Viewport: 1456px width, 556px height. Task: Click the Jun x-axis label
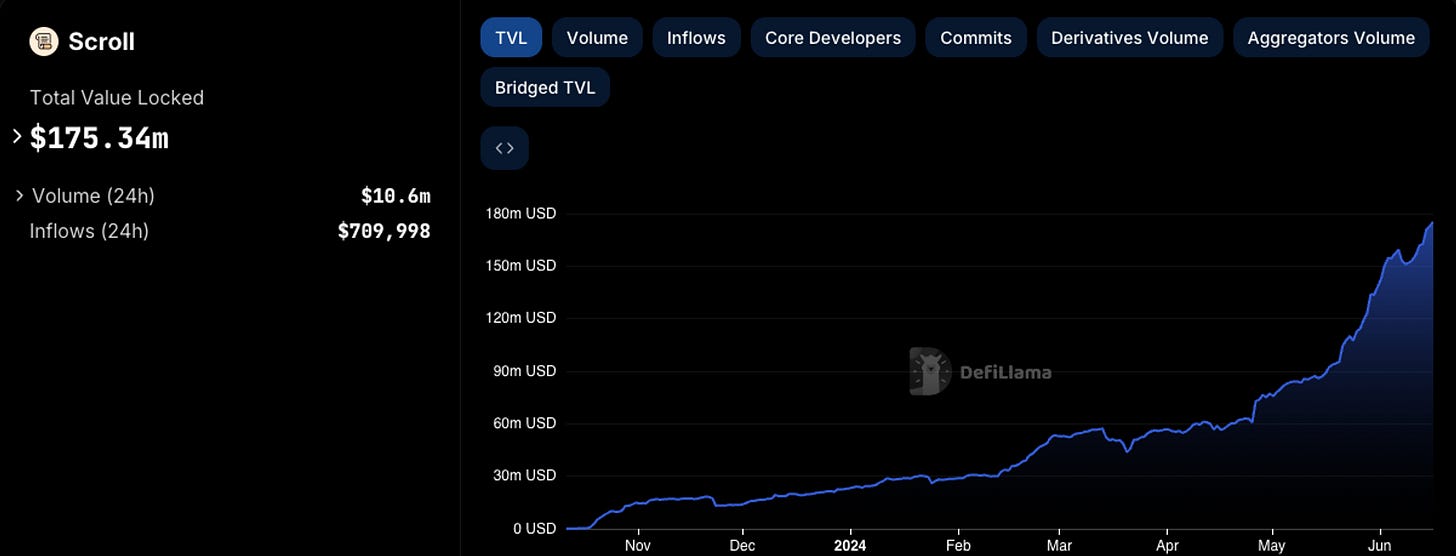(x=1380, y=546)
